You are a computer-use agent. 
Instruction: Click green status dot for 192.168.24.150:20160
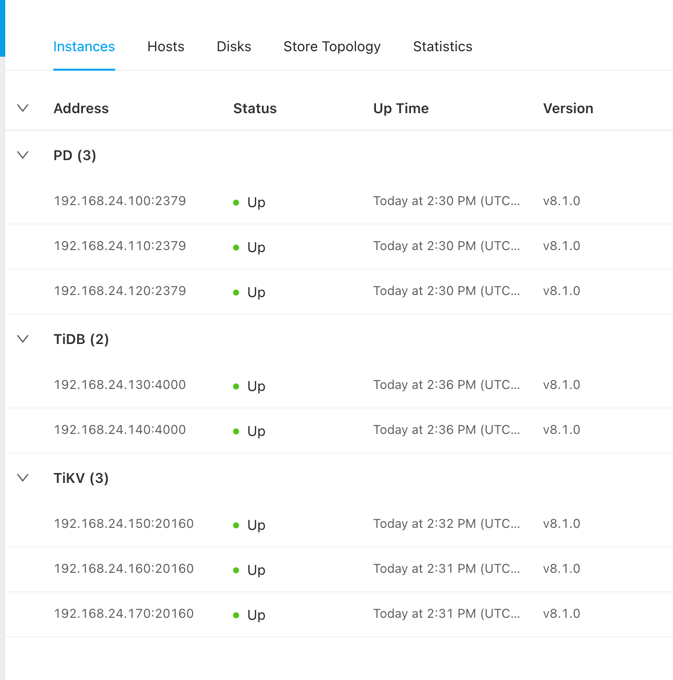(x=236, y=526)
